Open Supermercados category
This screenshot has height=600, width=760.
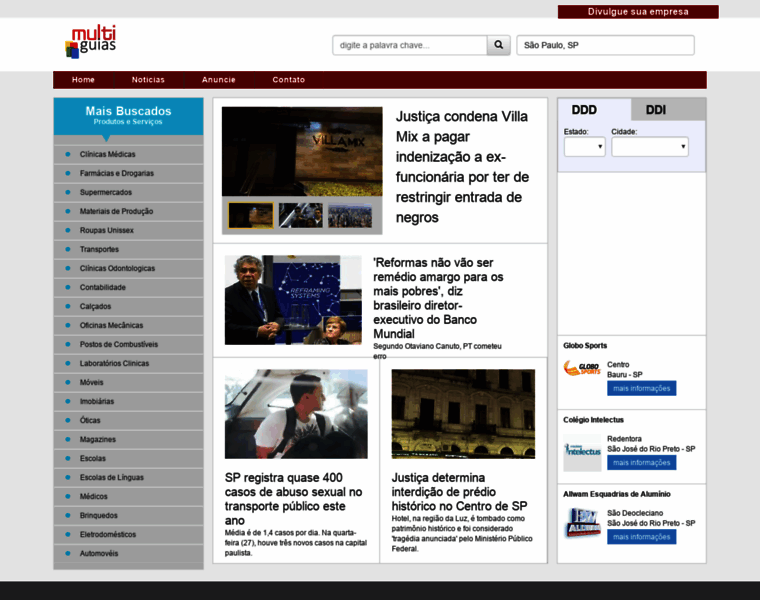click(128, 192)
